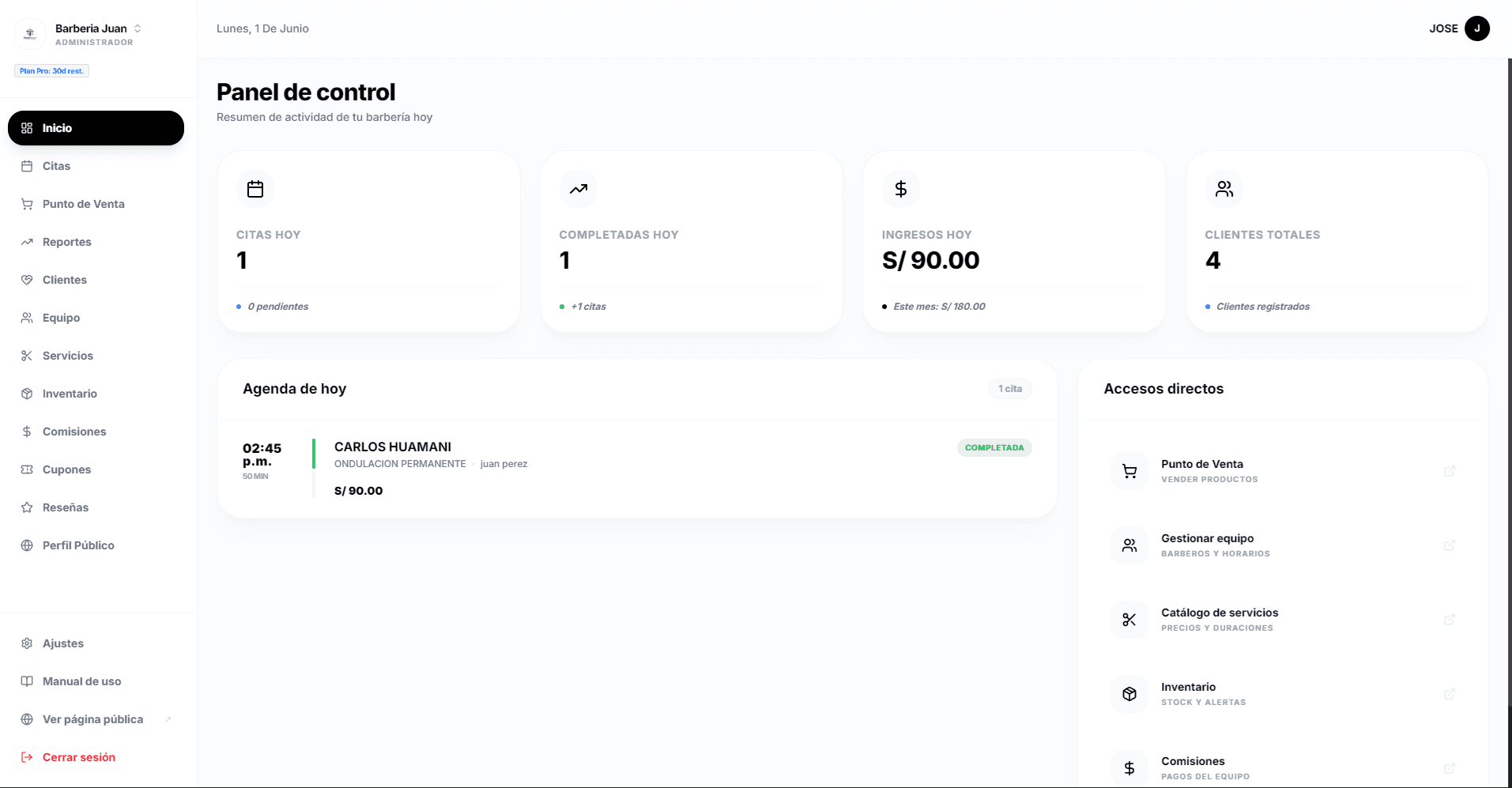
Task: Expand the Barberia Juan account switcher
Action: pos(138,28)
